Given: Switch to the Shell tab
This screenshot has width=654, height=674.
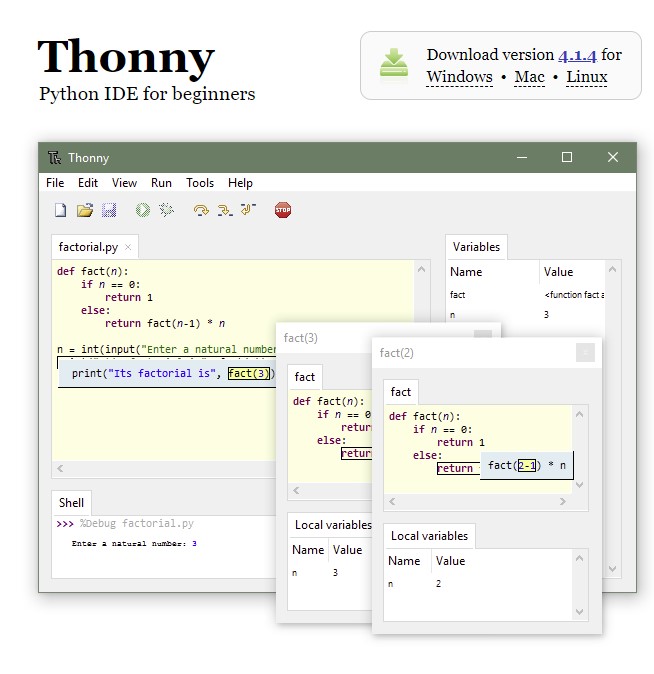Looking at the screenshot, I should pos(72,503).
